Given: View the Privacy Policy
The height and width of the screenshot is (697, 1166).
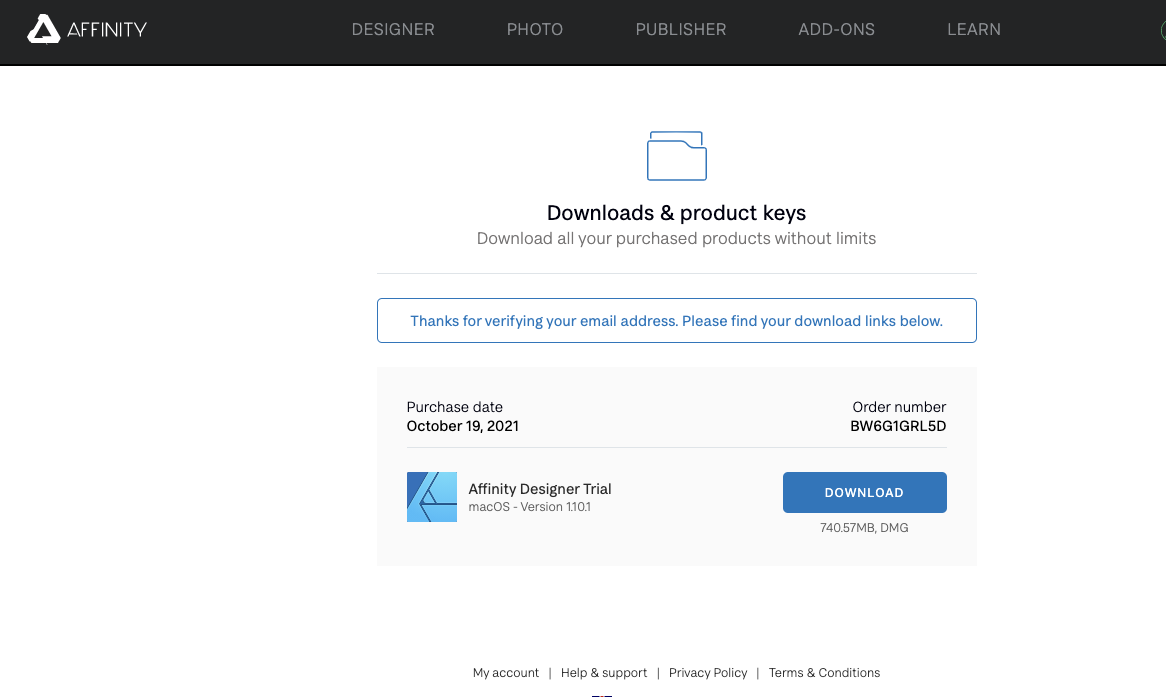Looking at the screenshot, I should (x=707, y=672).
